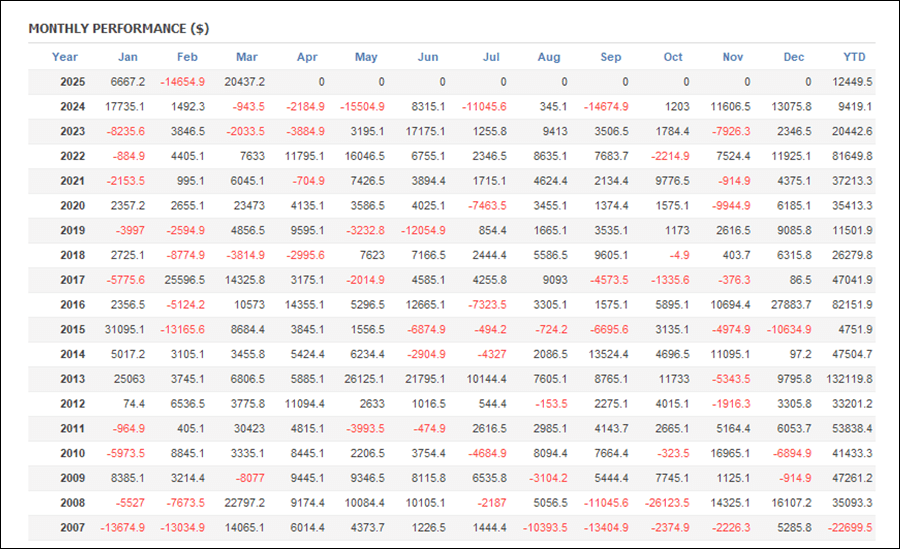Select January 2015 value 31095.1
Image resolution: width=900 pixels, height=549 pixels.
click(x=126, y=330)
